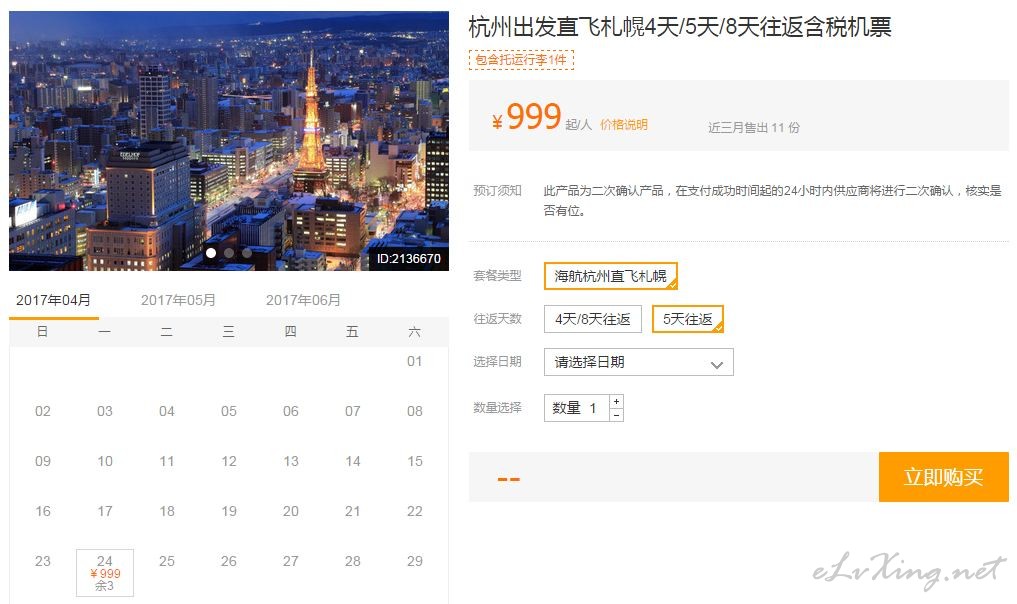This screenshot has height=604, width=1017.
Task: Click calendar date 20
Action: coord(291,511)
